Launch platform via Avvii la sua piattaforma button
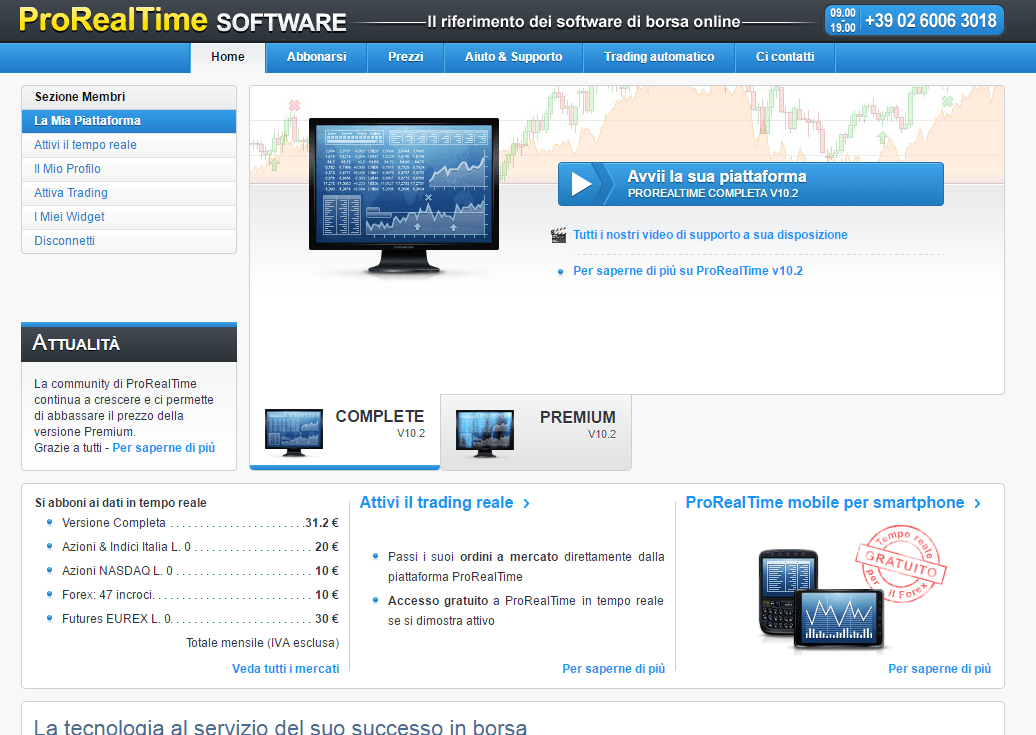 click(751, 184)
